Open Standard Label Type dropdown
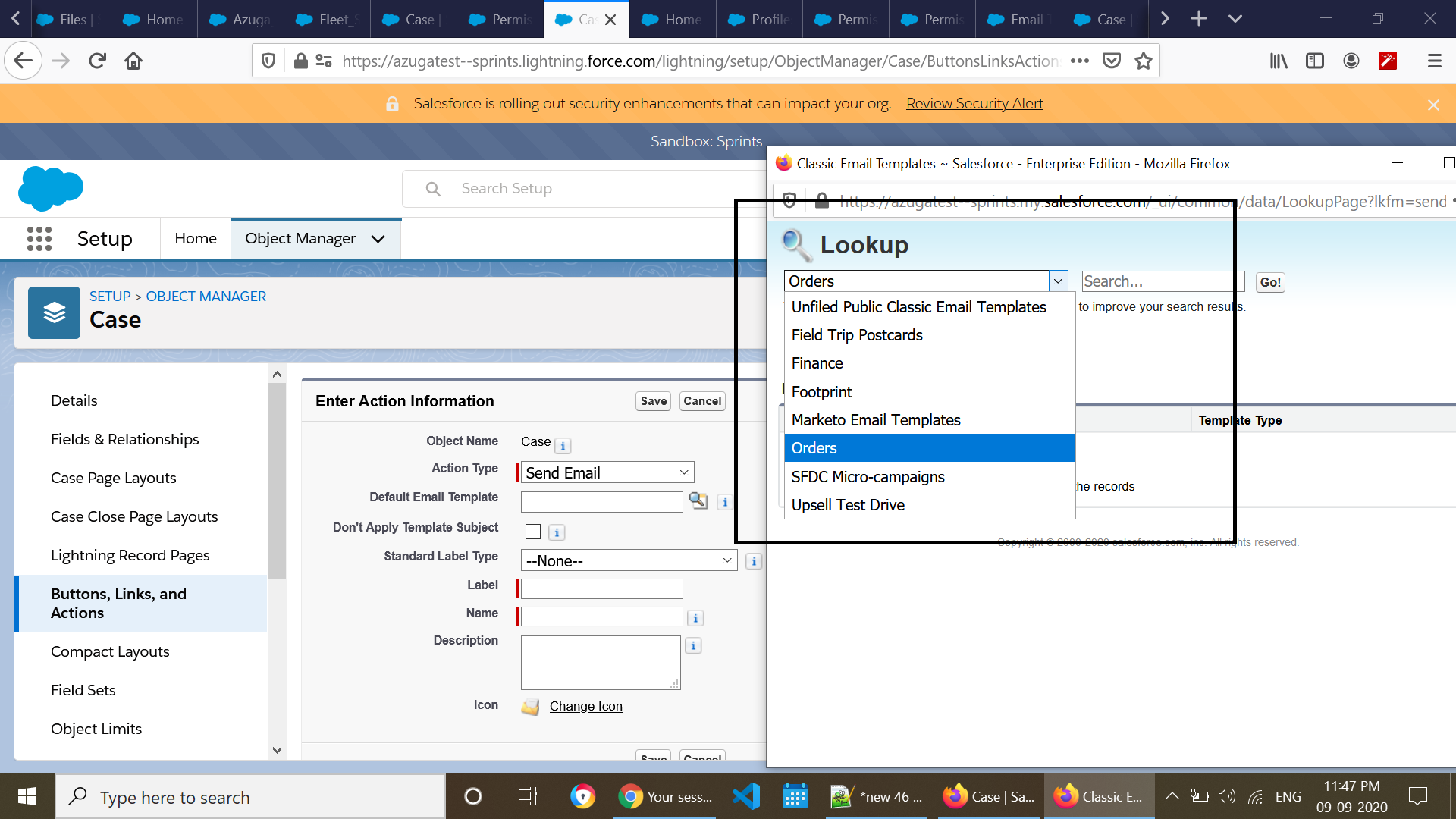This screenshot has height=819, width=1456. click(x=629, y=560)
